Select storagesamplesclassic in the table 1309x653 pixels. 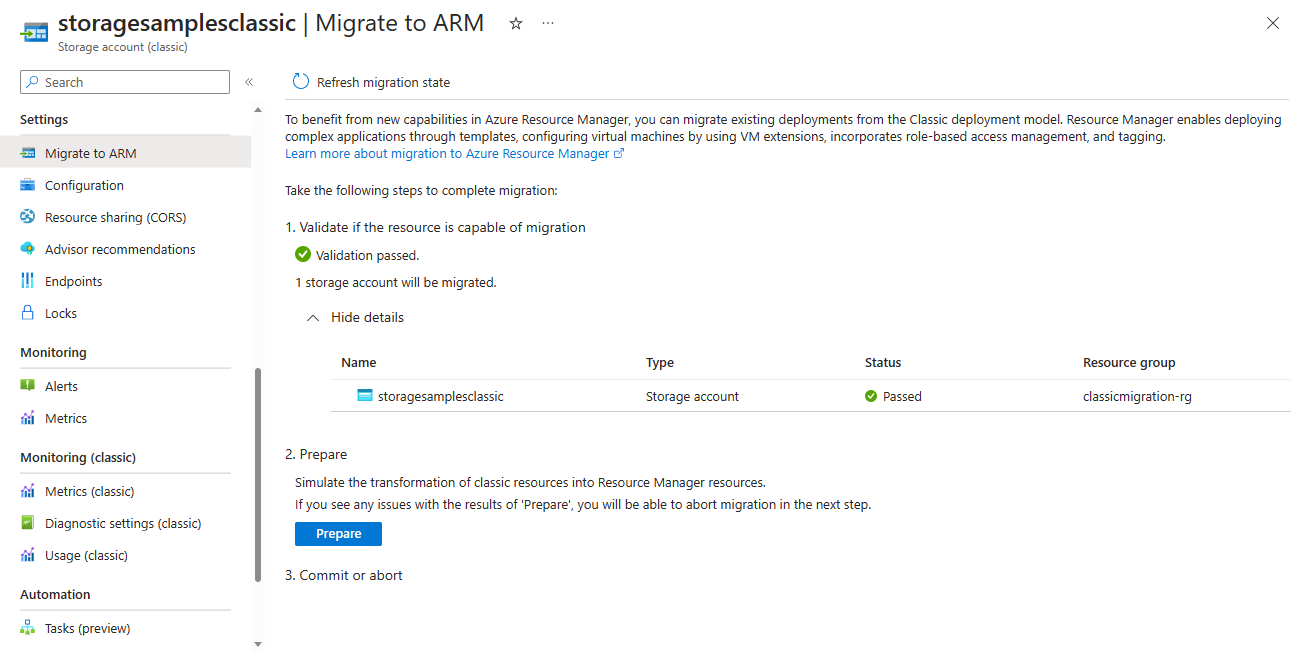coord(440,396)
